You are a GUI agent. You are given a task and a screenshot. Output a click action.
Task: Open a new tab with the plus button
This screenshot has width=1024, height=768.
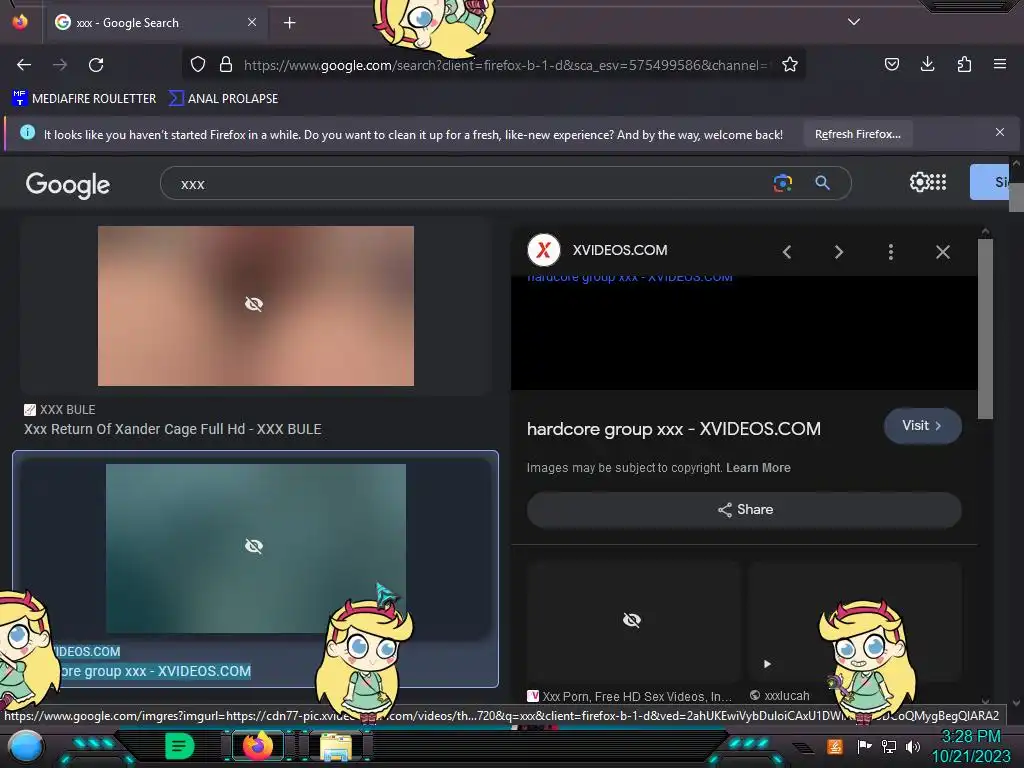[x=289, y=23]
